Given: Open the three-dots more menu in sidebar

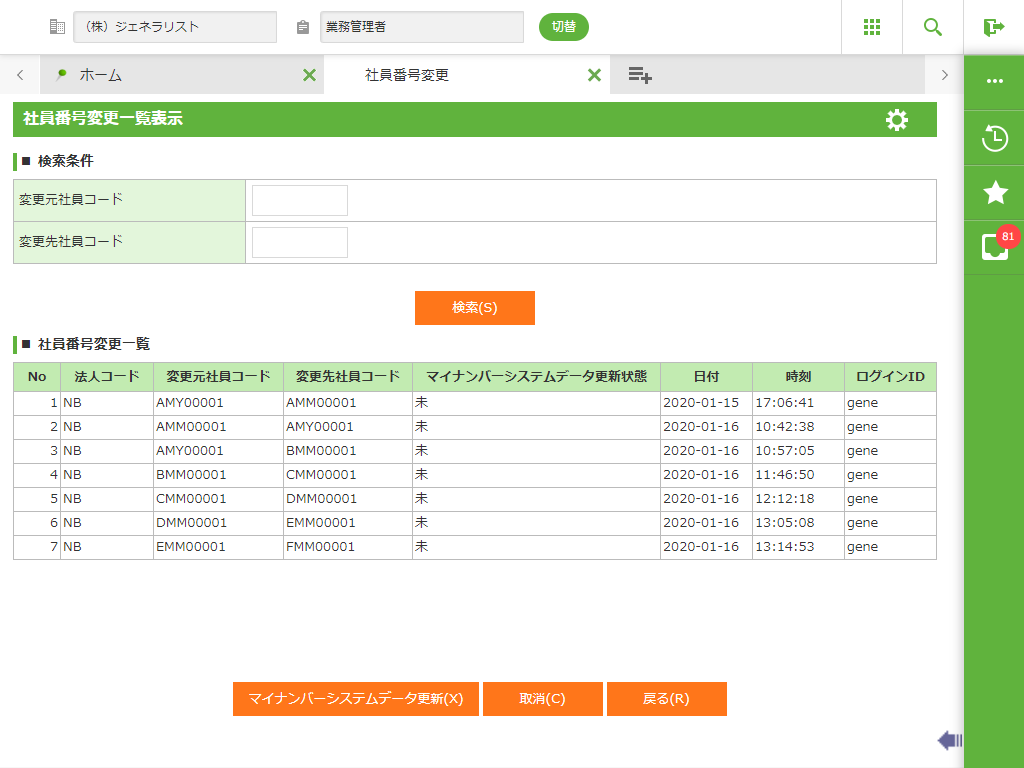Looking at the screenshot, I should pyautogui.click(x=994, y=82).
